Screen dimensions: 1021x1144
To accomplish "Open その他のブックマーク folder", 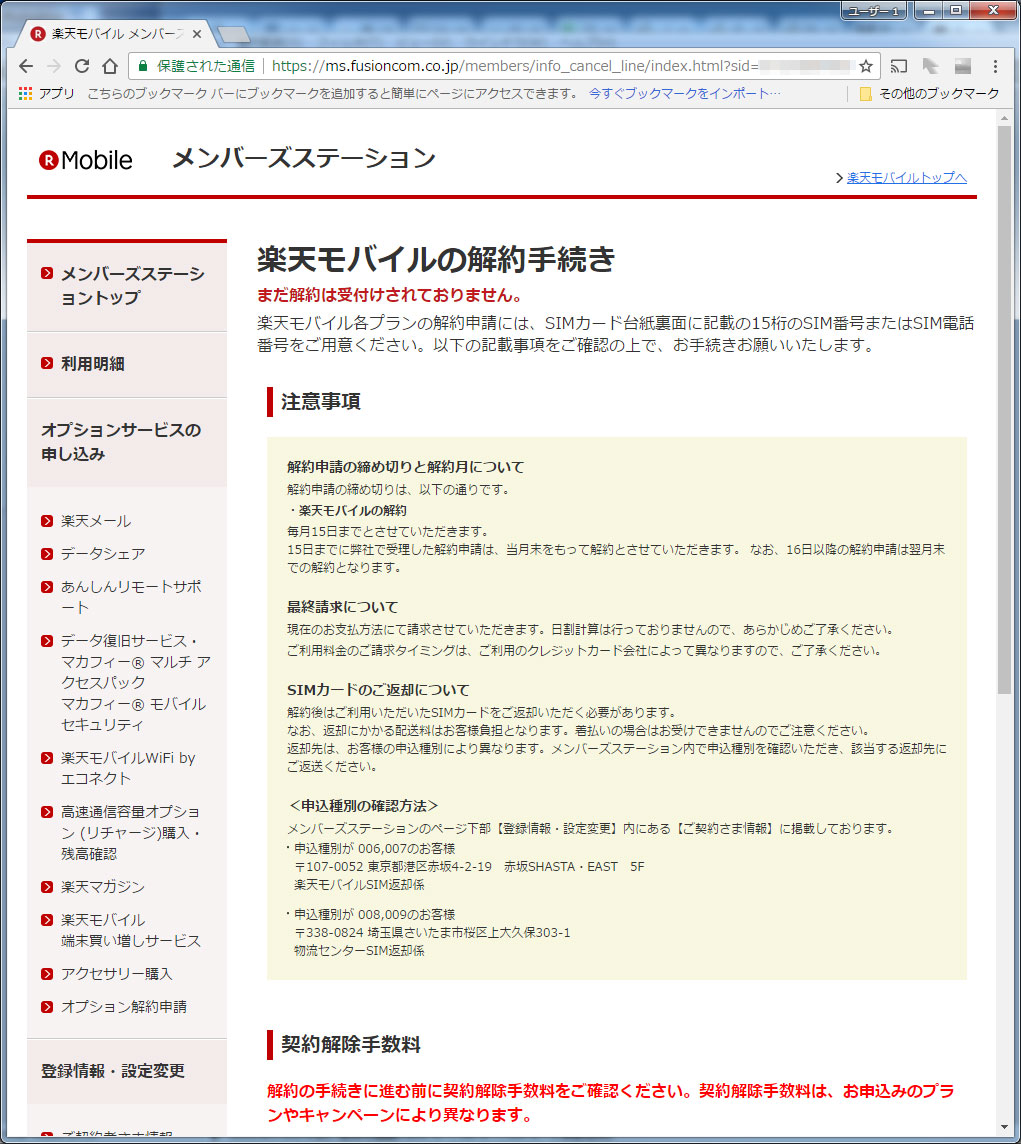I will tap(929, 93).
